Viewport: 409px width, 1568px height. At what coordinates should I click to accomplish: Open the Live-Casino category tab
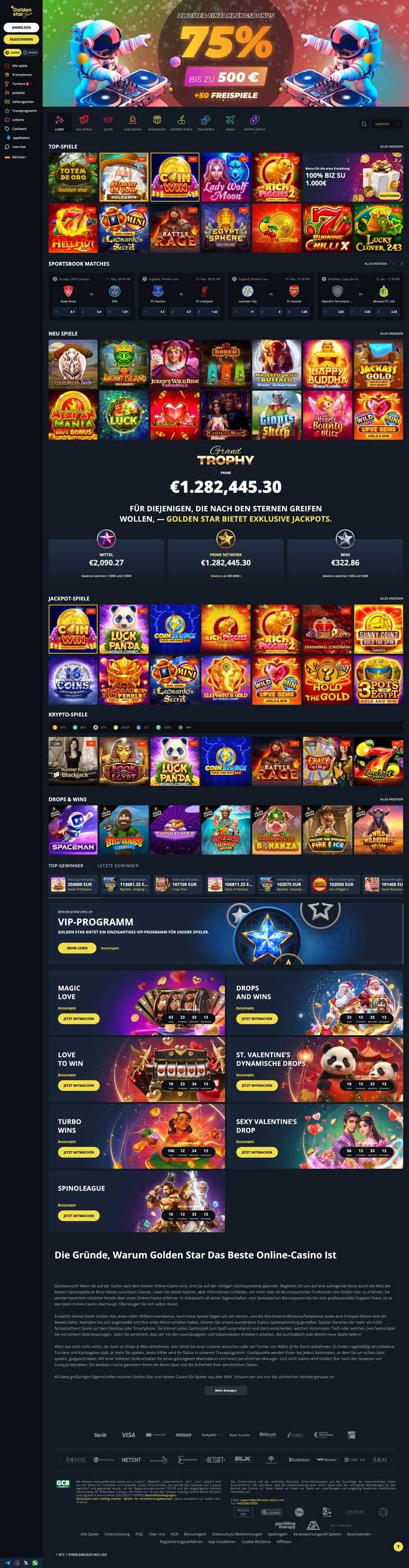(x=132, y=122)
